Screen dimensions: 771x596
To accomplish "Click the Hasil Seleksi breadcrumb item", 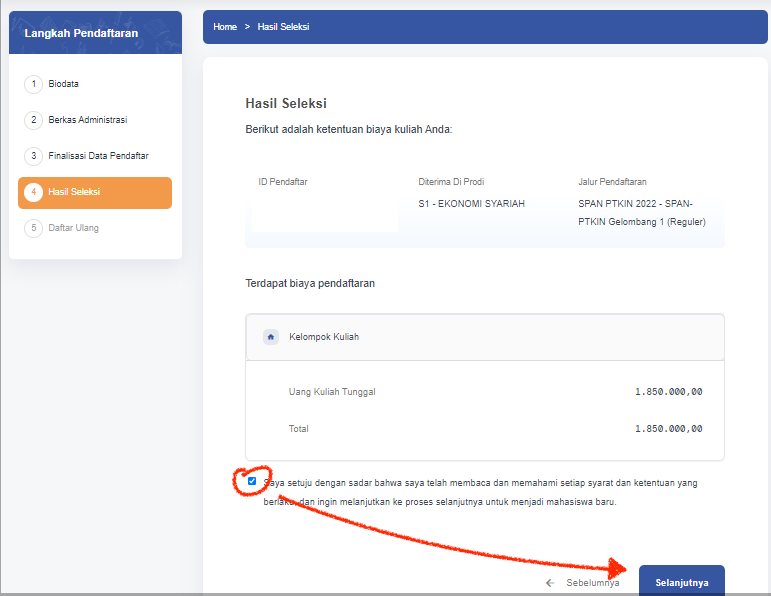I will click(x=283, y=27).
